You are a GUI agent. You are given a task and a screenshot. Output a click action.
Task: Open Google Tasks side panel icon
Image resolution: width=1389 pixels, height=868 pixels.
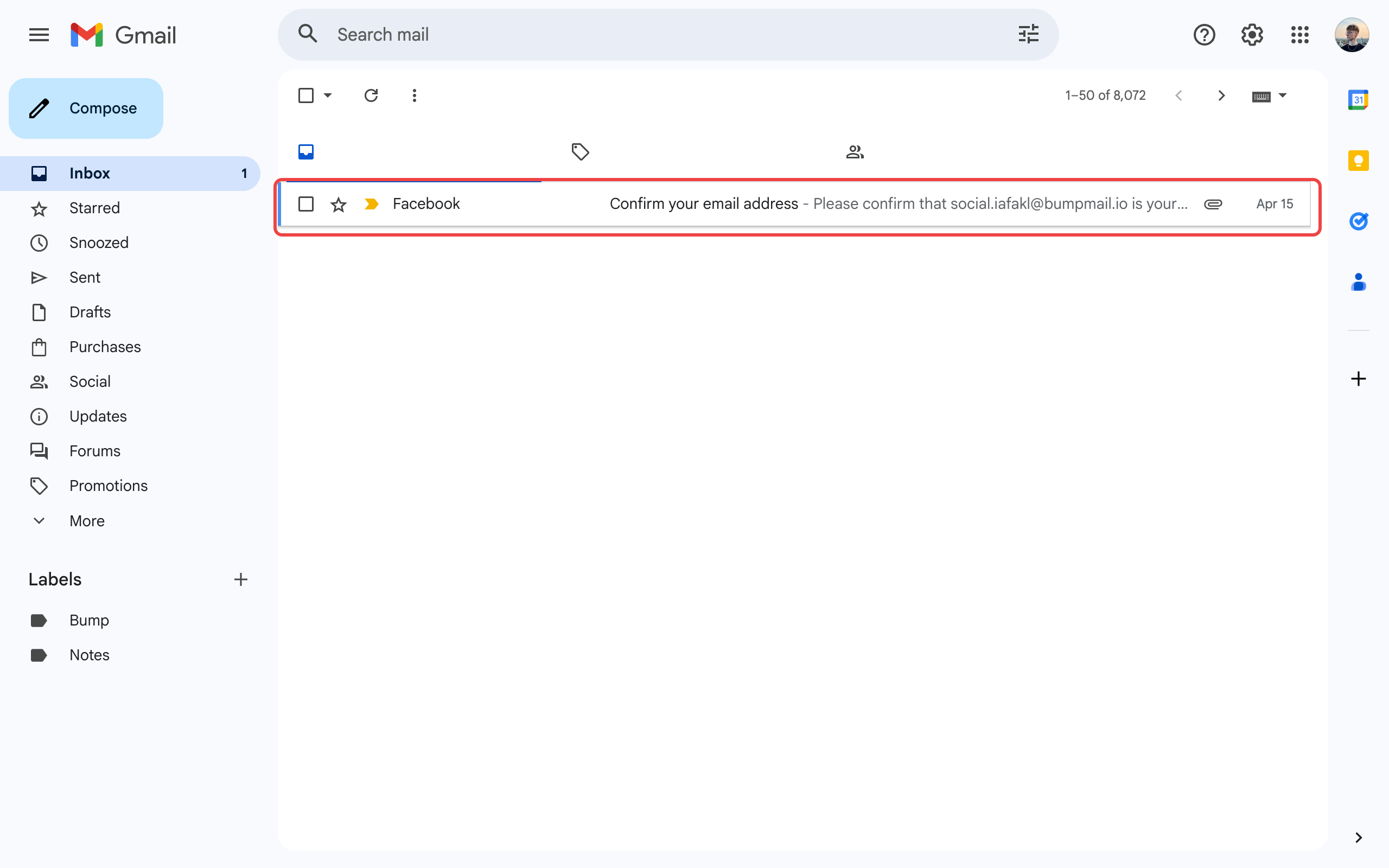pos(1358,221)
